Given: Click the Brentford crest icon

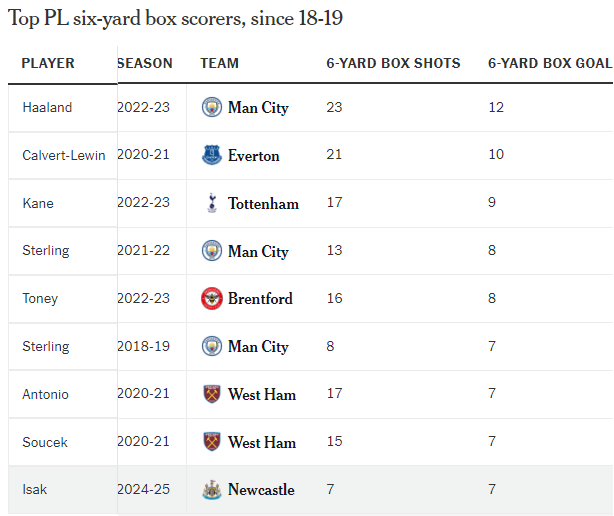Looking at the screenshot, I should [x=211, y=298].
